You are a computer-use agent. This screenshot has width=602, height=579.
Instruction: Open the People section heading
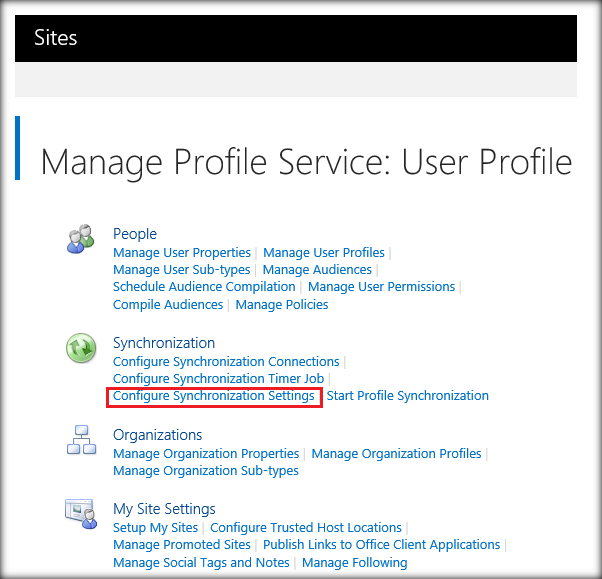click(x=135, y=234)
